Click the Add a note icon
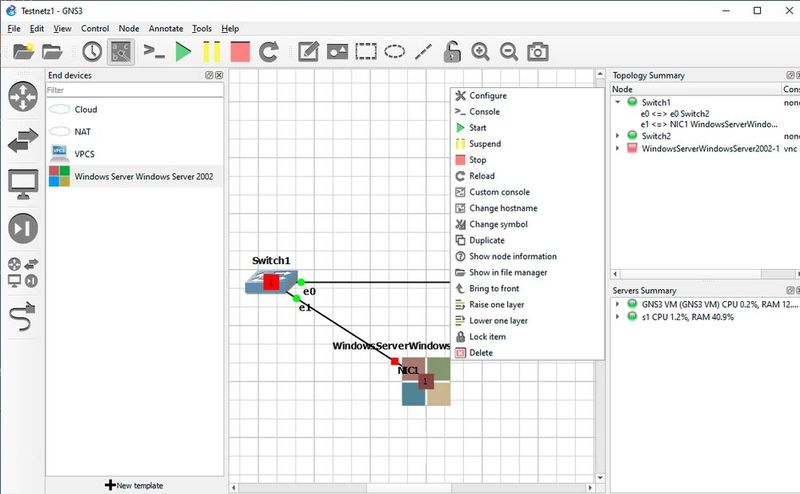This screenshot has width=800, height=494. 309,51
